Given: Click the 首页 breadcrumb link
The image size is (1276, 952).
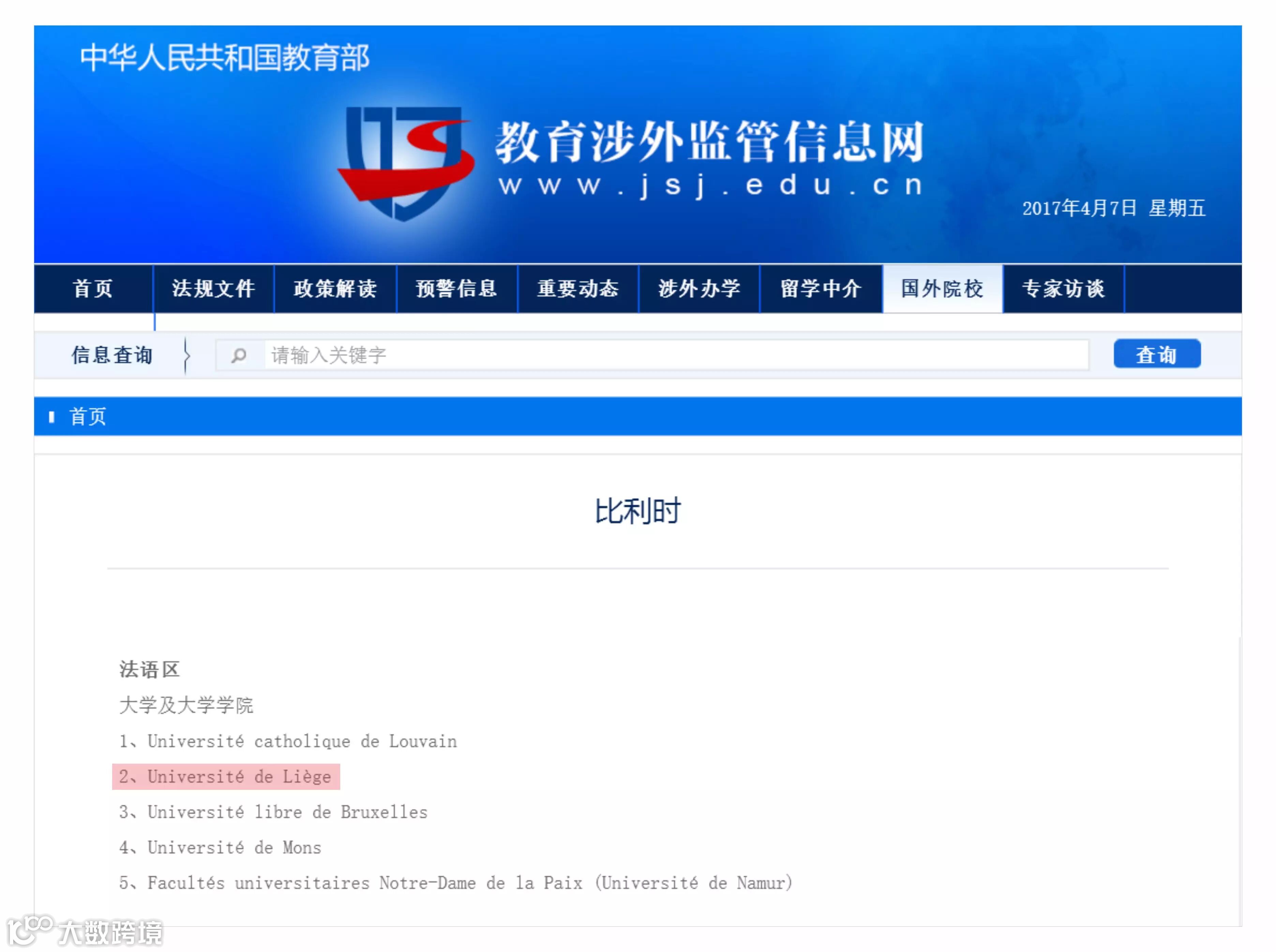Looking at the screenshot, I should 88,416.
